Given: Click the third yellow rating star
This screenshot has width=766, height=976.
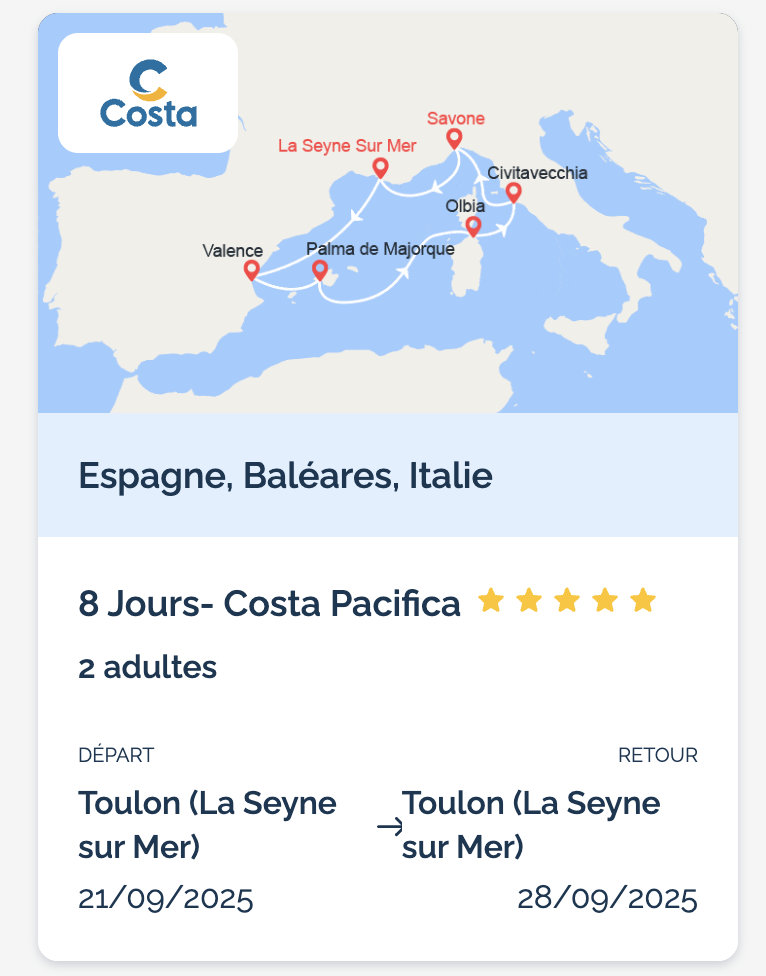Looking at the screenshot, I should click(567, 601).
